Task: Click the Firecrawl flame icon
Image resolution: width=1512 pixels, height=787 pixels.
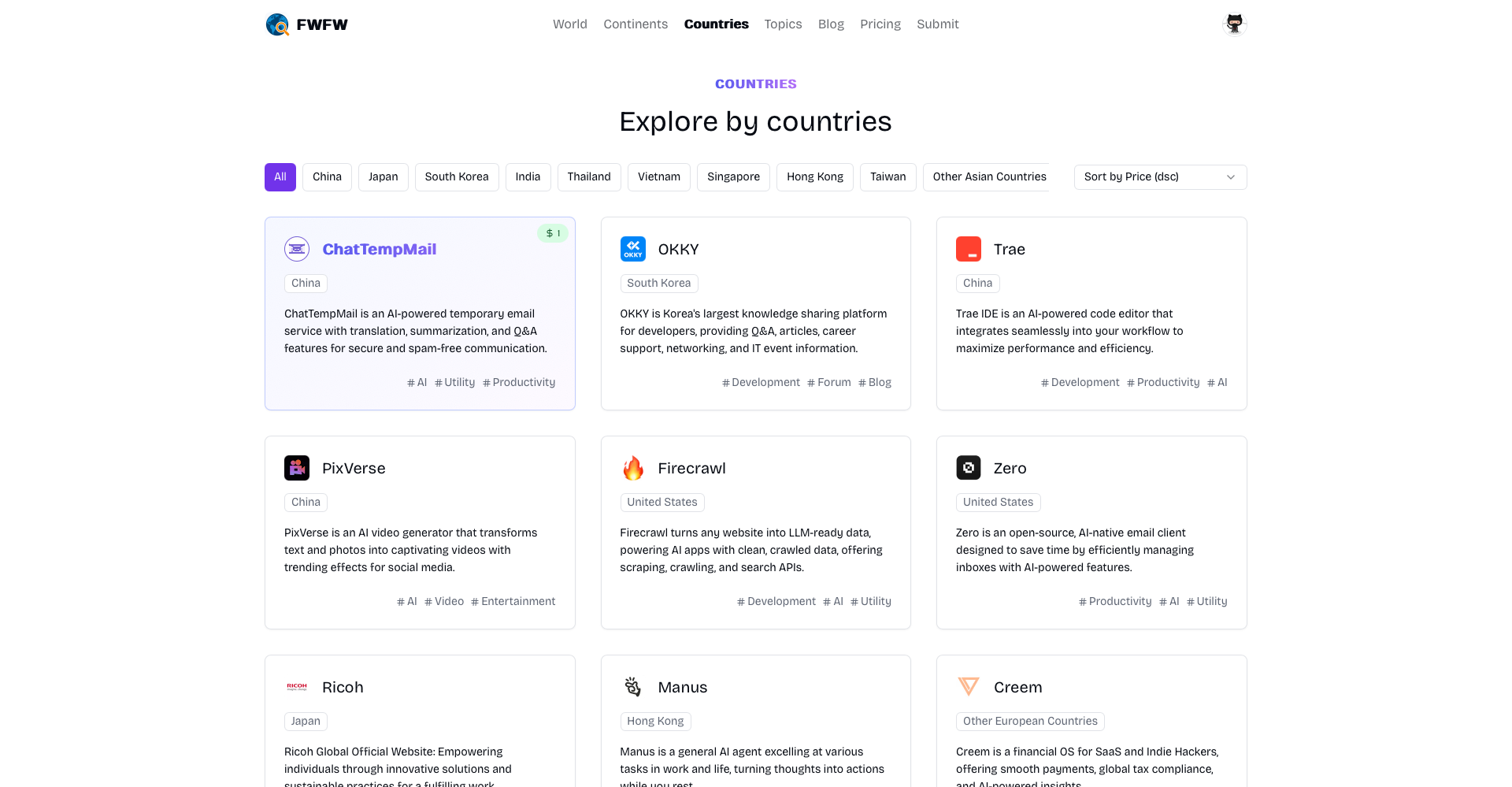Action: [633, 468]
